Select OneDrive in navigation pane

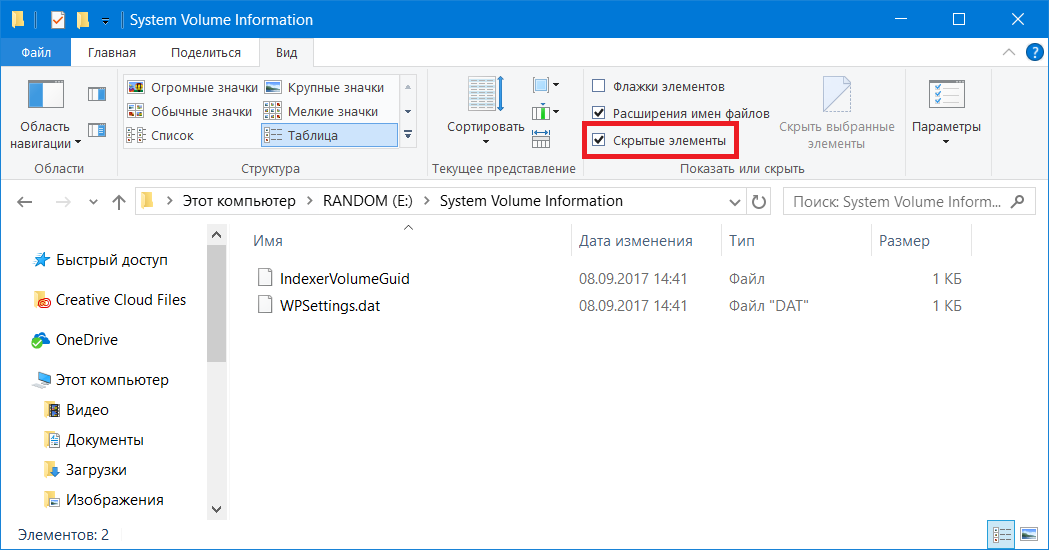point(86,340)
